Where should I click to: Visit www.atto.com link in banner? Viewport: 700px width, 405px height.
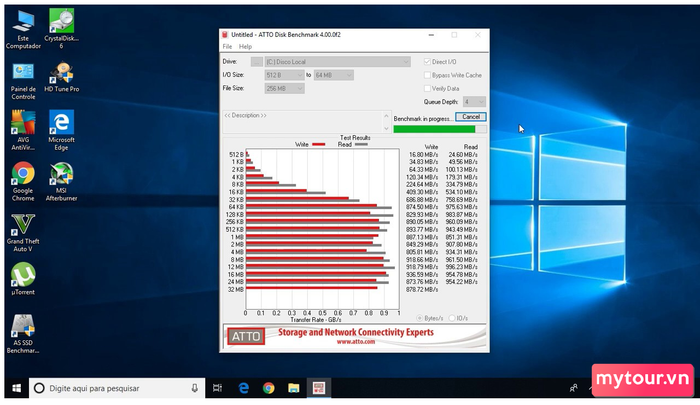(x=356, y=342)
